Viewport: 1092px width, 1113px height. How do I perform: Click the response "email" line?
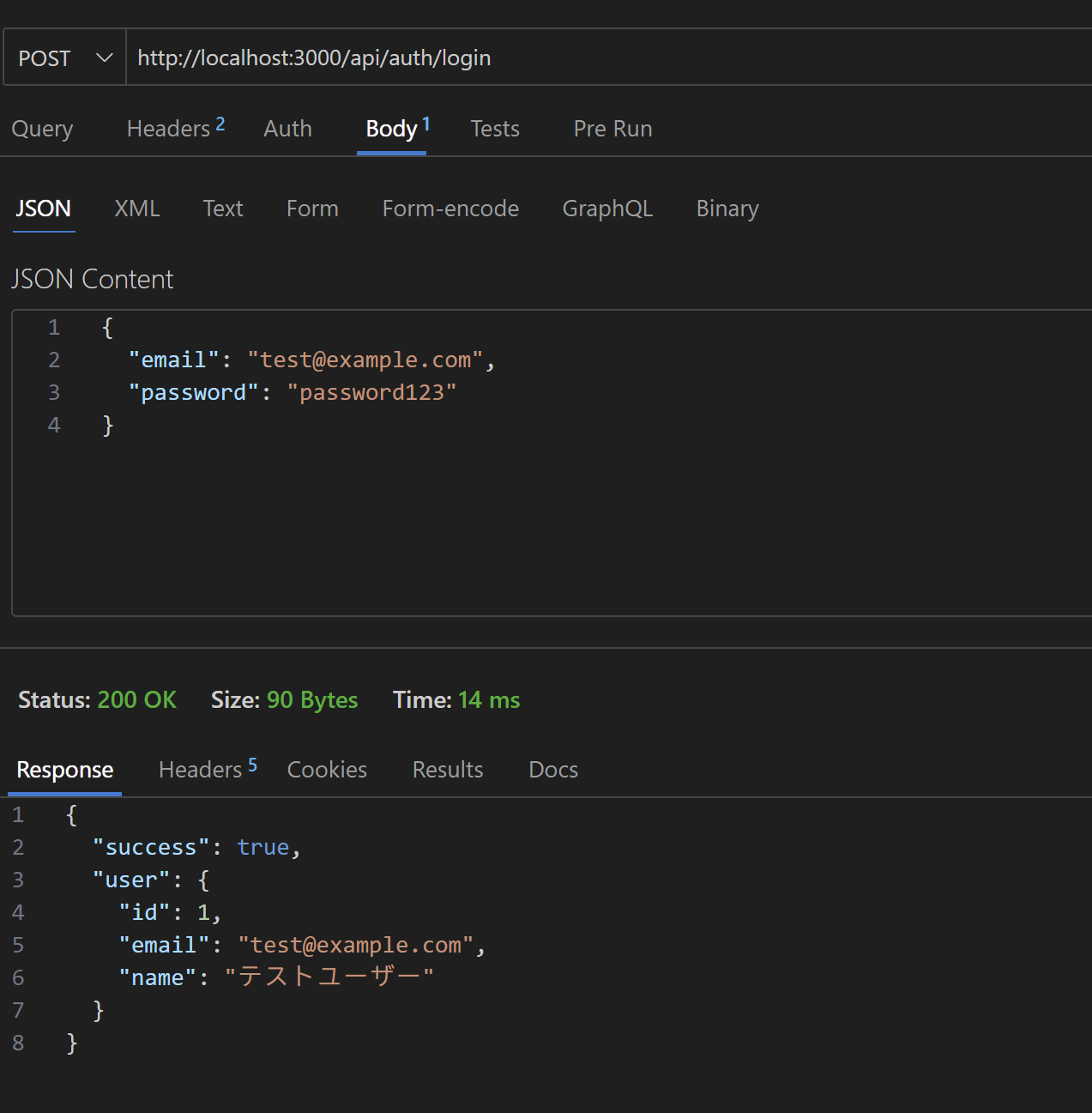coord(302,945)
